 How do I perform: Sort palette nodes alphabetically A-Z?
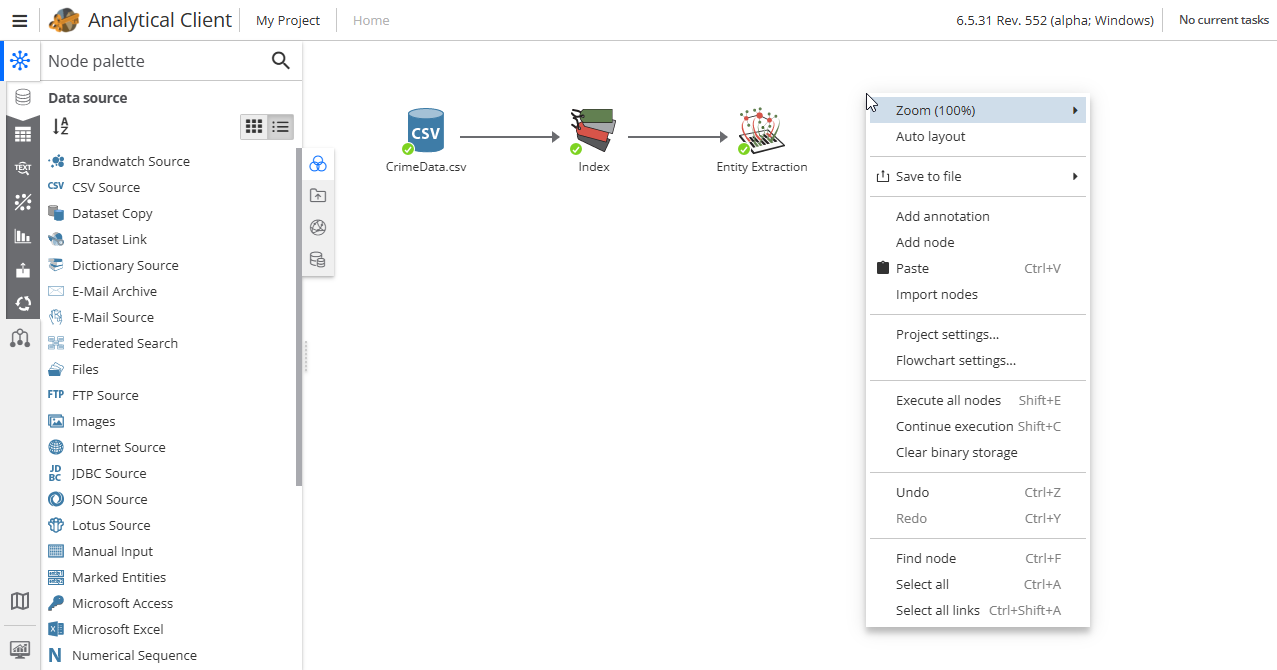(61, 127)
